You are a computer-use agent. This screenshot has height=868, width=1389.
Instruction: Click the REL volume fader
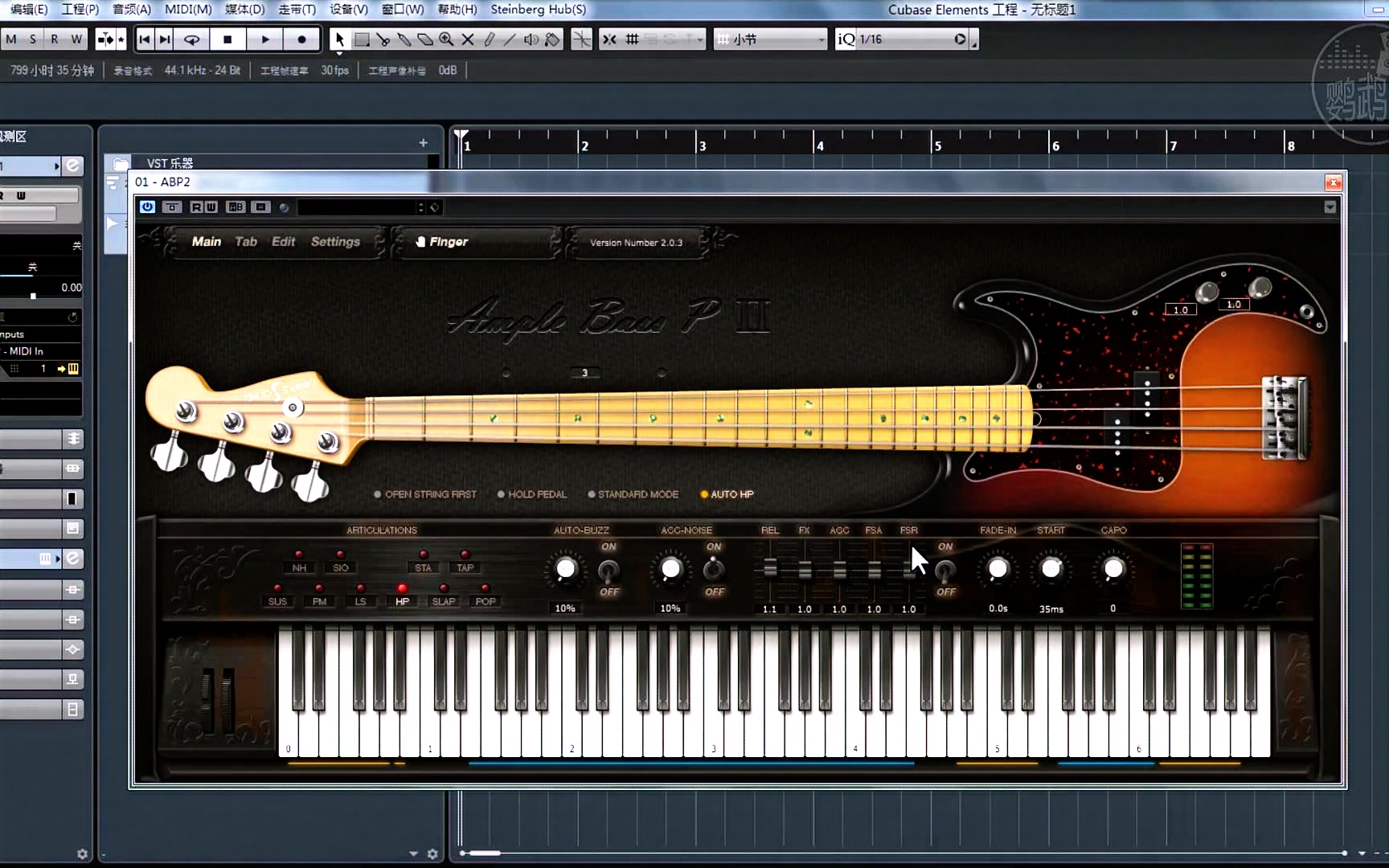click(770, 569)
